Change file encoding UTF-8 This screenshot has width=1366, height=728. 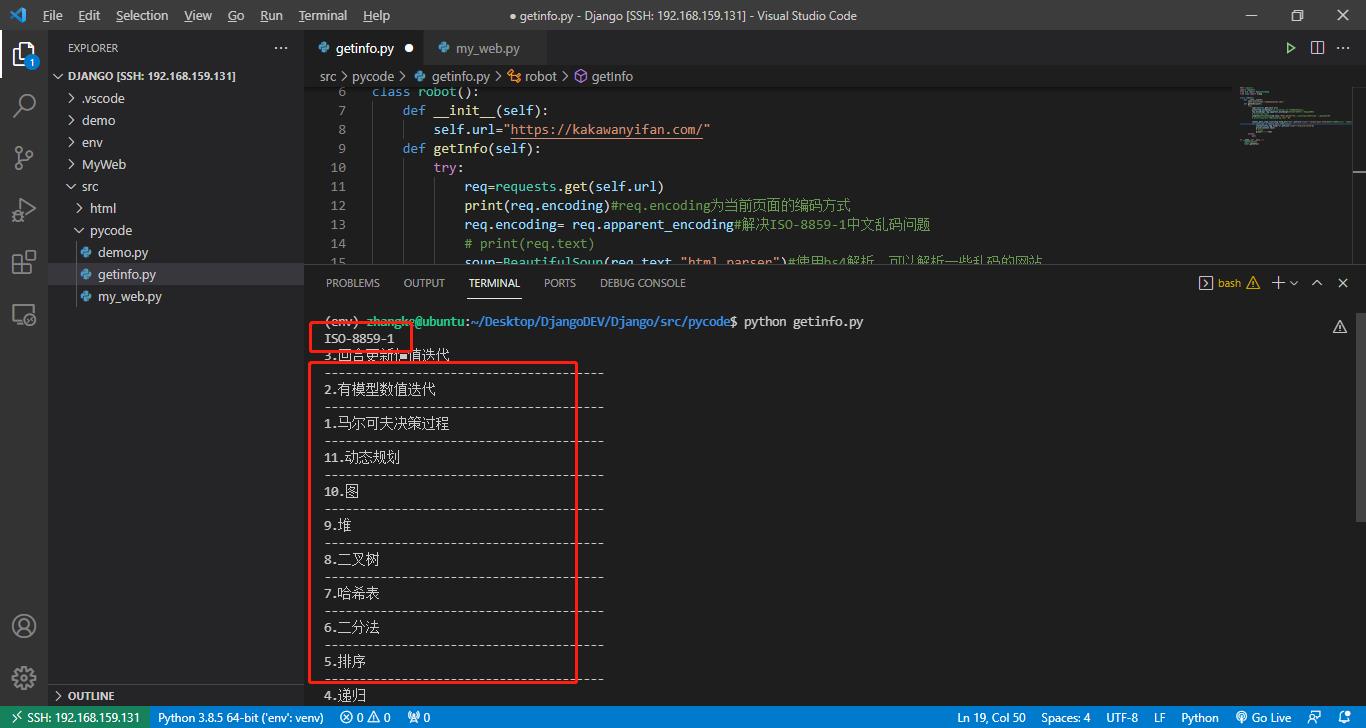coord(1122,717)
